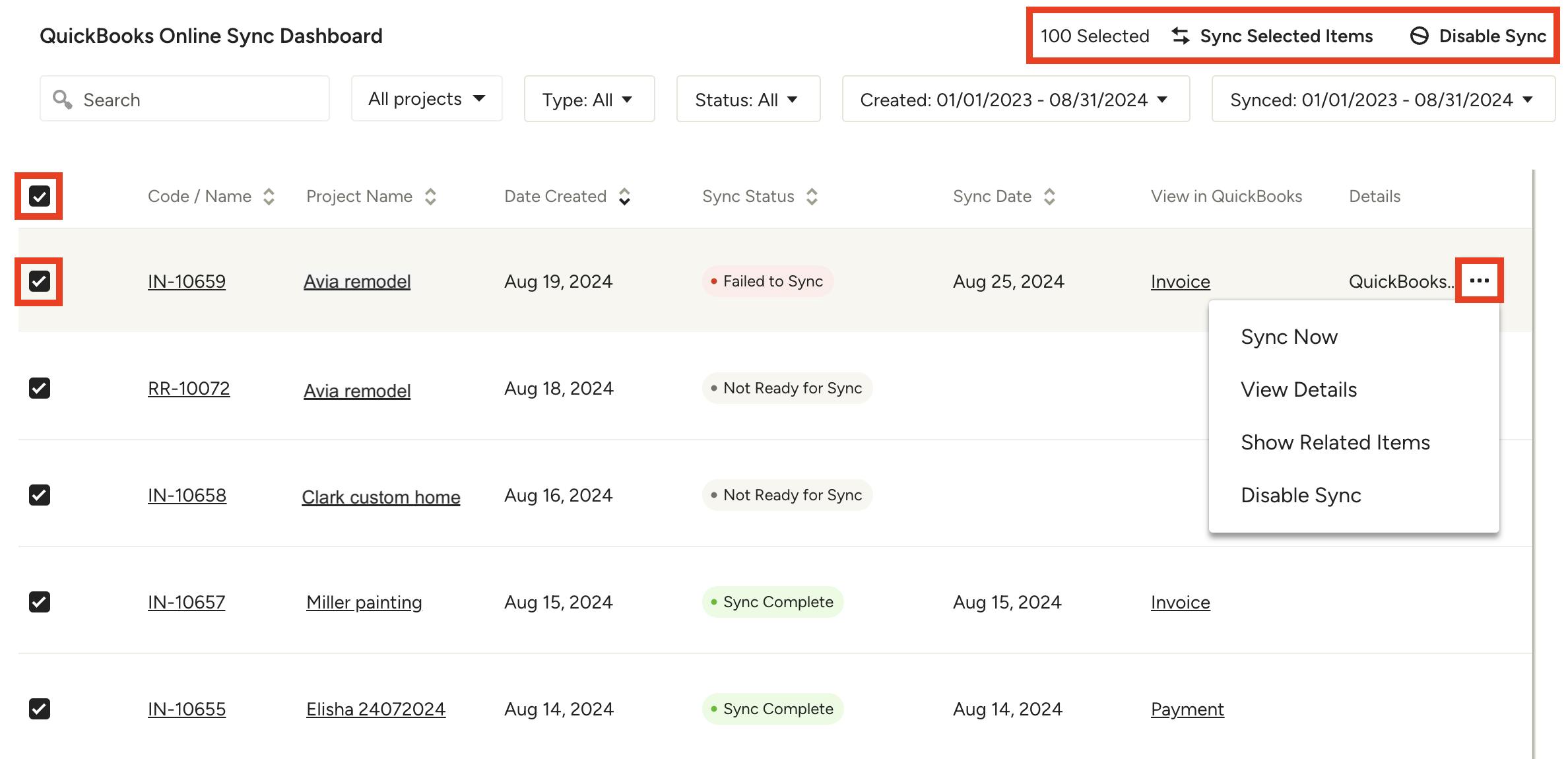
Task: Uncheck the IN-10658 row checkbox
Action: coord(40,495)
